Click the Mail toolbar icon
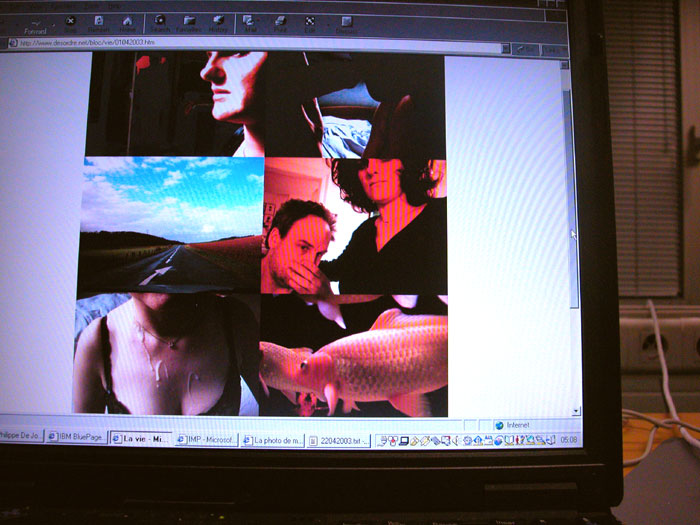The width and height of the screenshot is (700, 525). 249,21
